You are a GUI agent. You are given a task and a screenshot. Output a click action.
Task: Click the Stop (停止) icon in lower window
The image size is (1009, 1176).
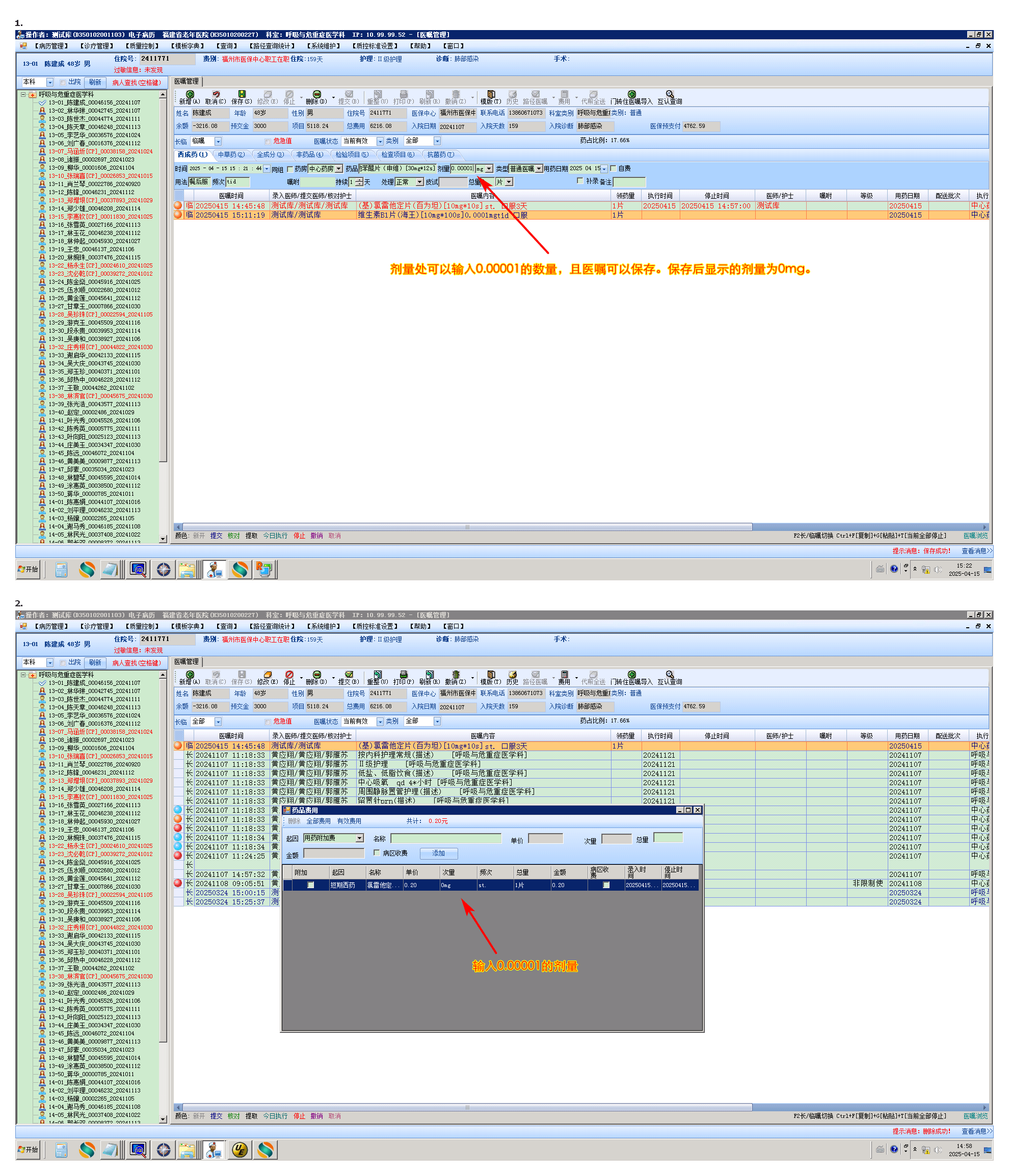click(289, 675)
